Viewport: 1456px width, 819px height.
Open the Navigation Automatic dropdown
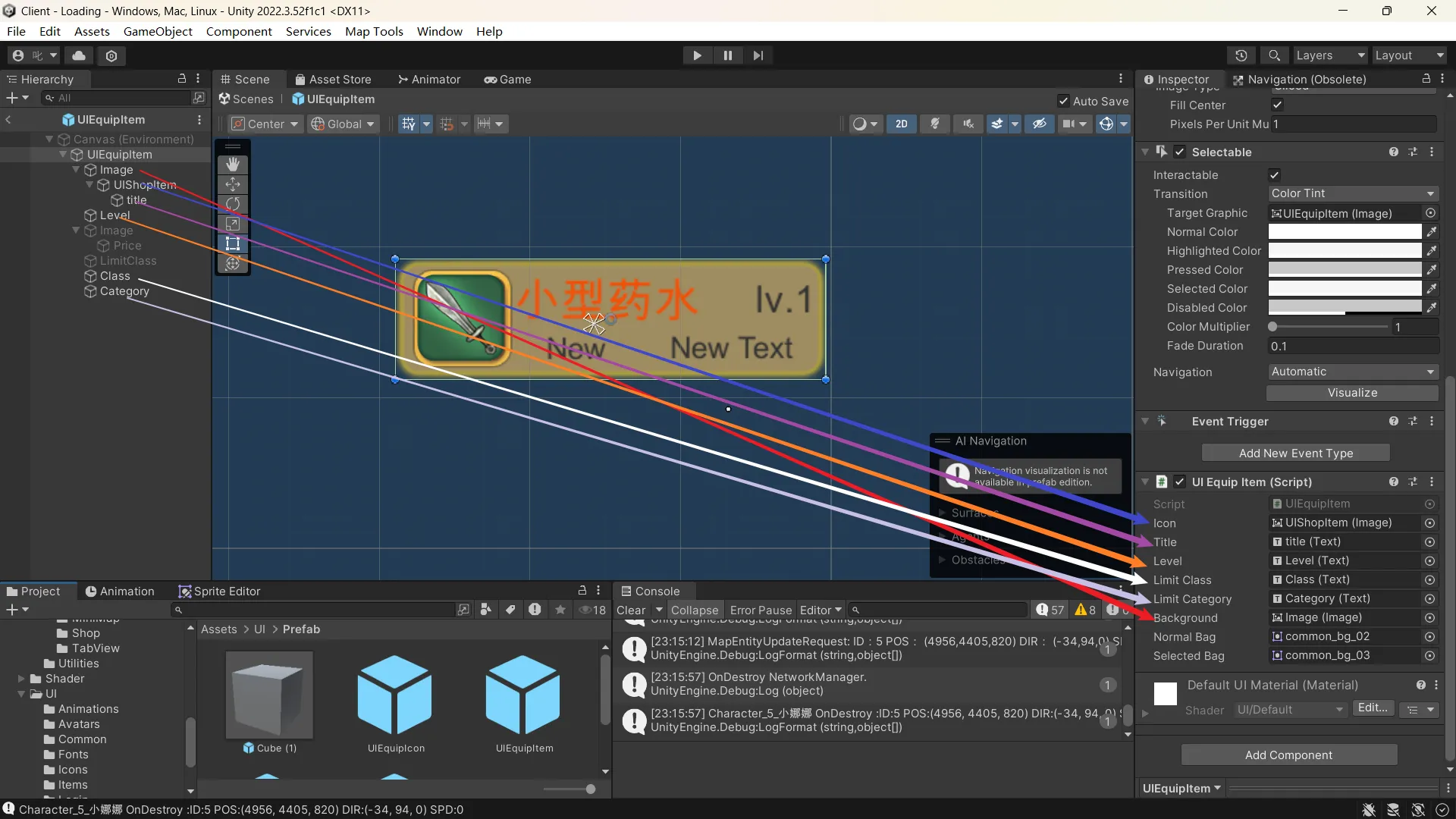[x=1353, y=372]
